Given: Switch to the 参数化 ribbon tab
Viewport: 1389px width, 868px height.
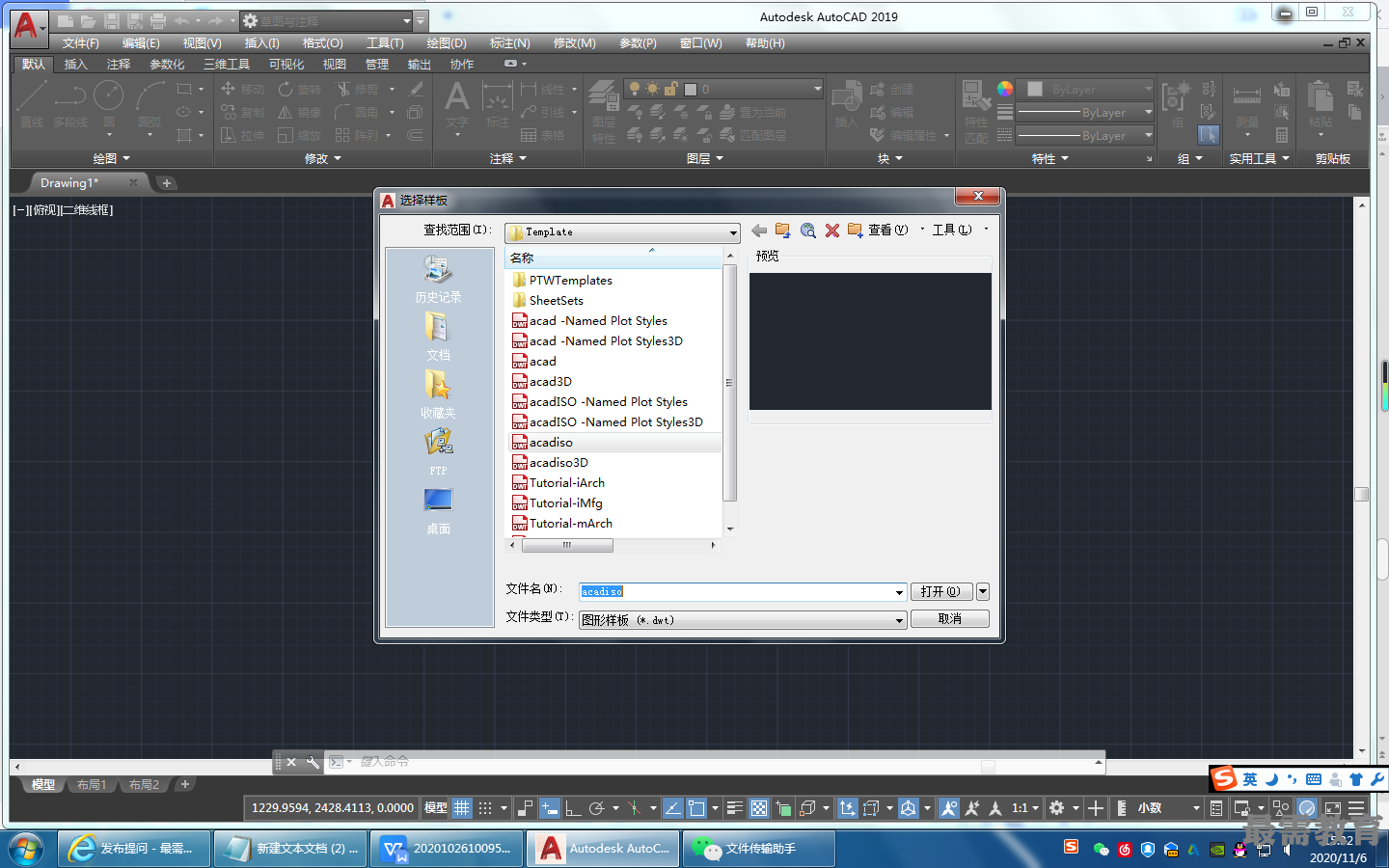Looking at the screenshot, I should 167,65.
